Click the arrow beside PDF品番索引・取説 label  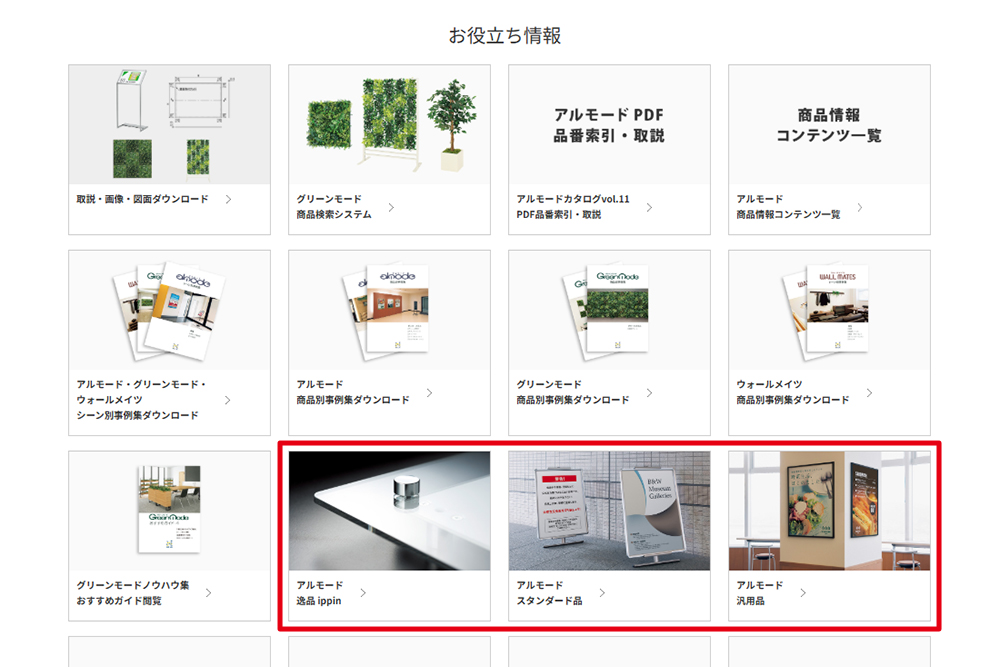[649, 207]
